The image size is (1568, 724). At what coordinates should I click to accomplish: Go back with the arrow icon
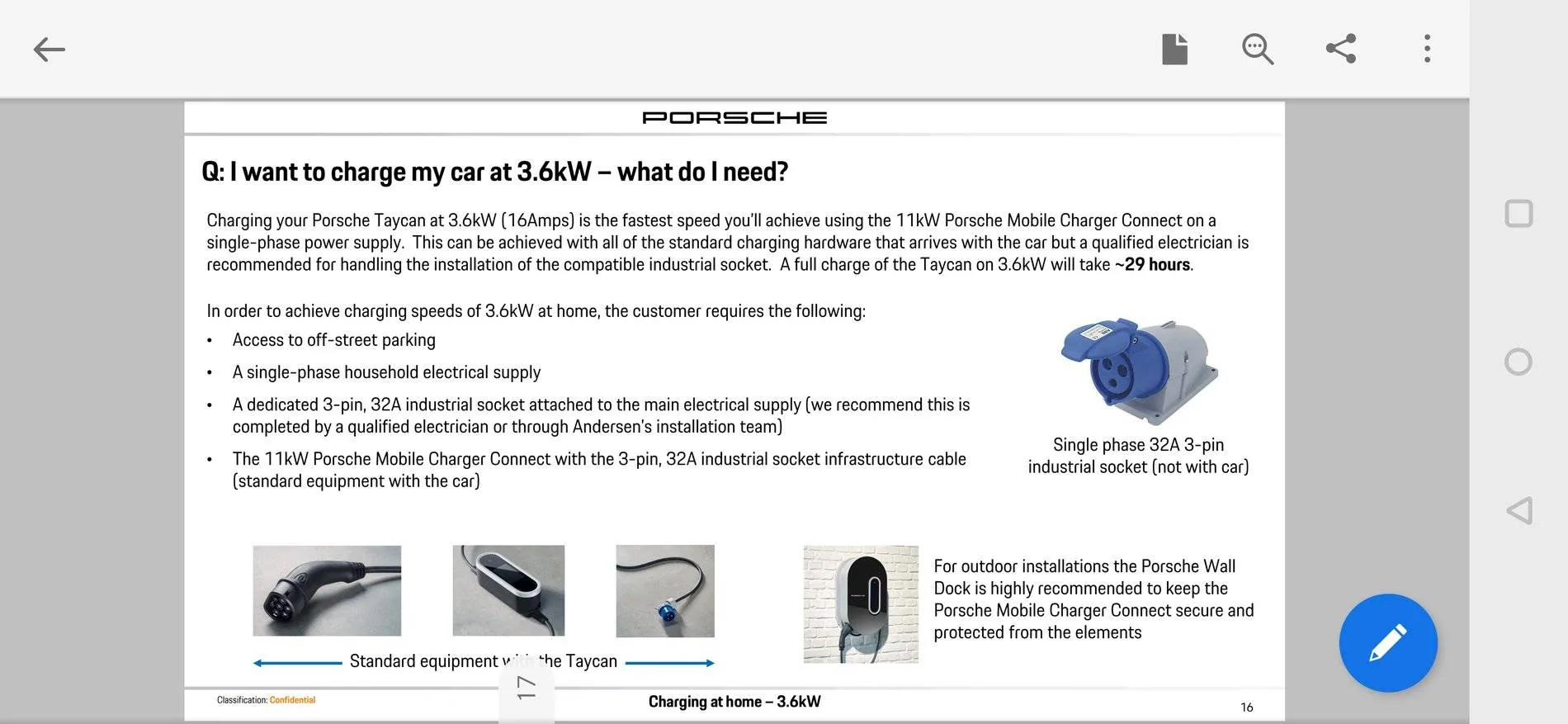(x=49, y=50)
